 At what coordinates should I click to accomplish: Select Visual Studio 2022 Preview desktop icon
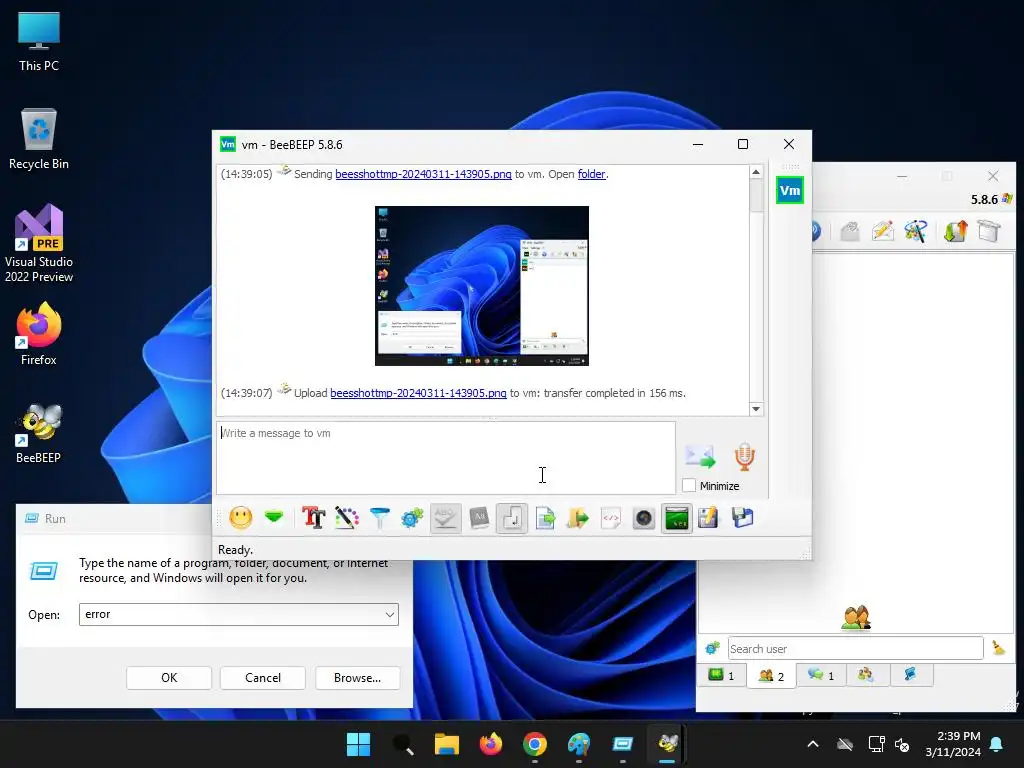[39, 244]
